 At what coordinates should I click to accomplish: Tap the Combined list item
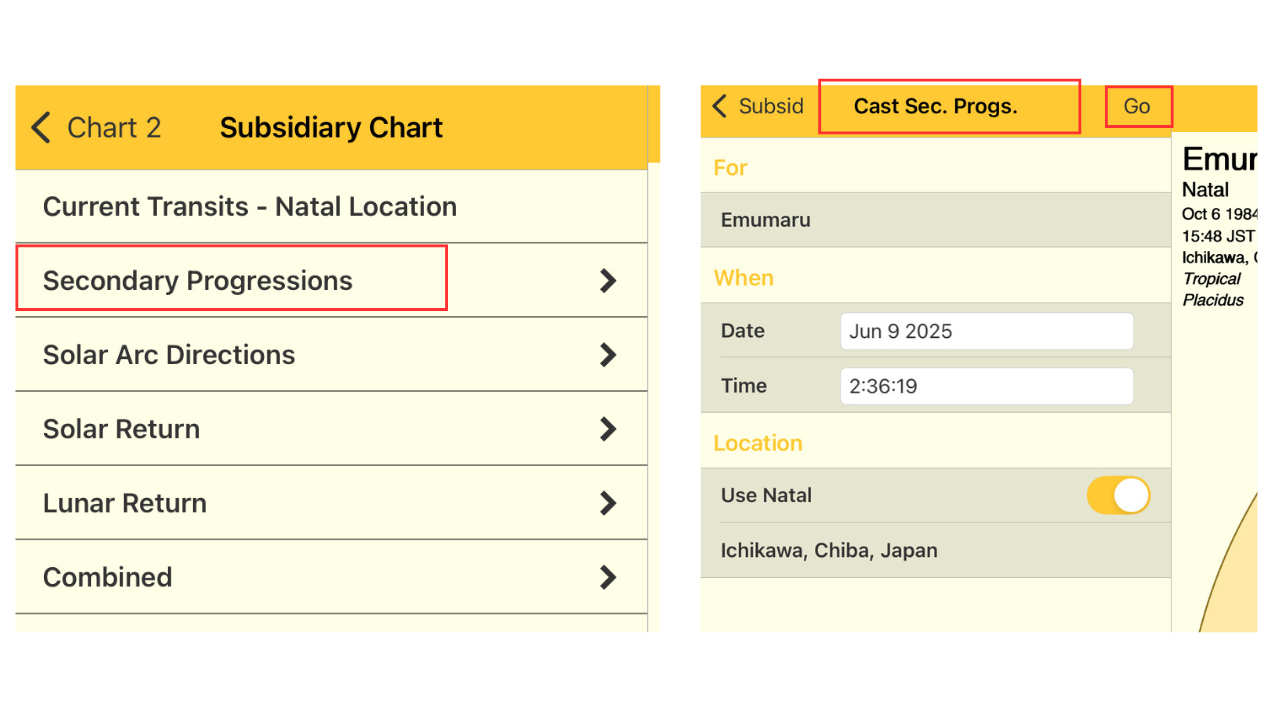[108, 577]
